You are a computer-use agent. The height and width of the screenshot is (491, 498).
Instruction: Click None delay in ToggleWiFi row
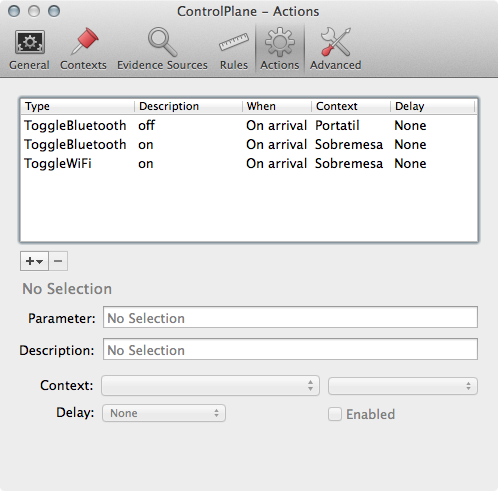point(410,164)
